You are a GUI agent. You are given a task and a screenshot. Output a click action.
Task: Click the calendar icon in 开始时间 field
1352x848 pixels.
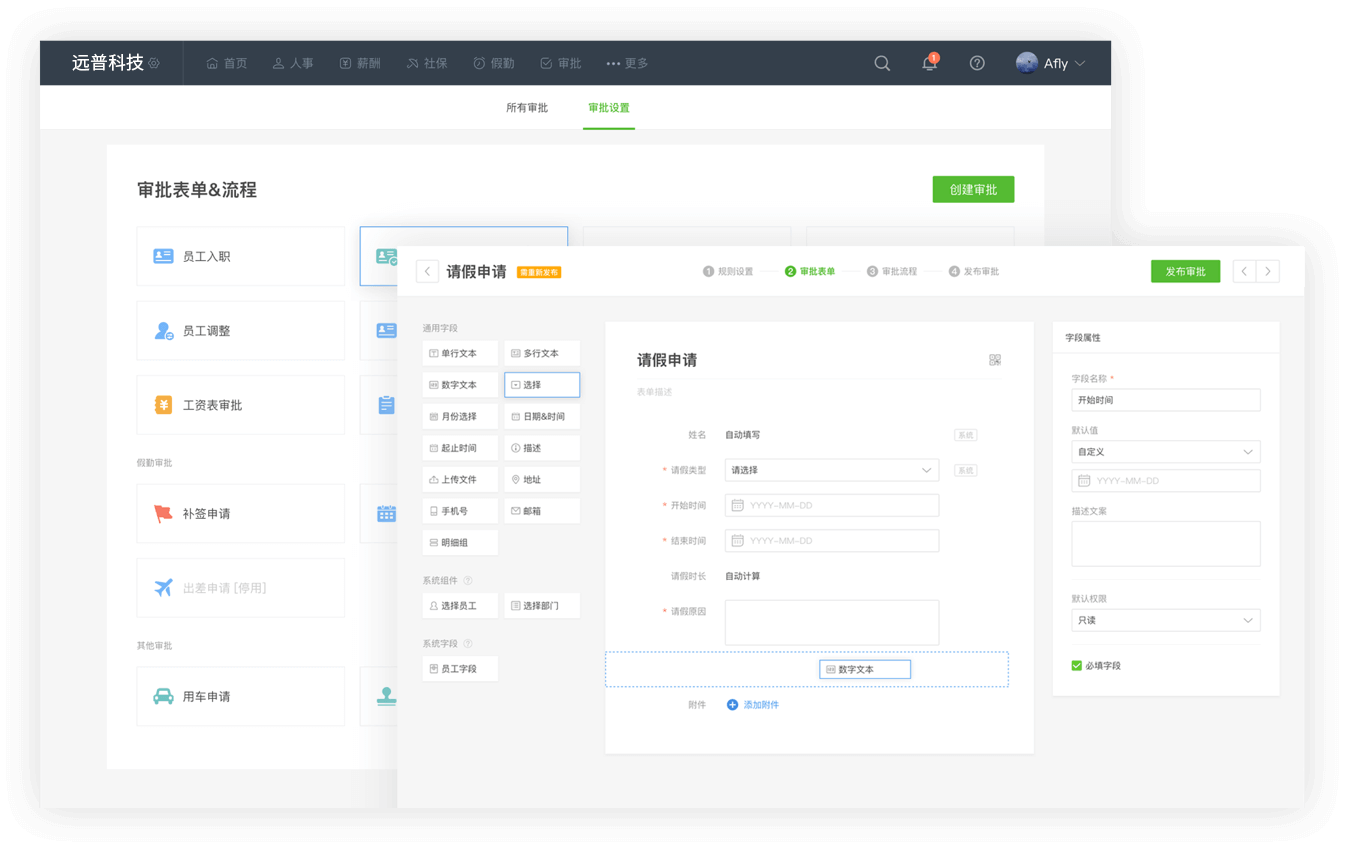point(737,505)
